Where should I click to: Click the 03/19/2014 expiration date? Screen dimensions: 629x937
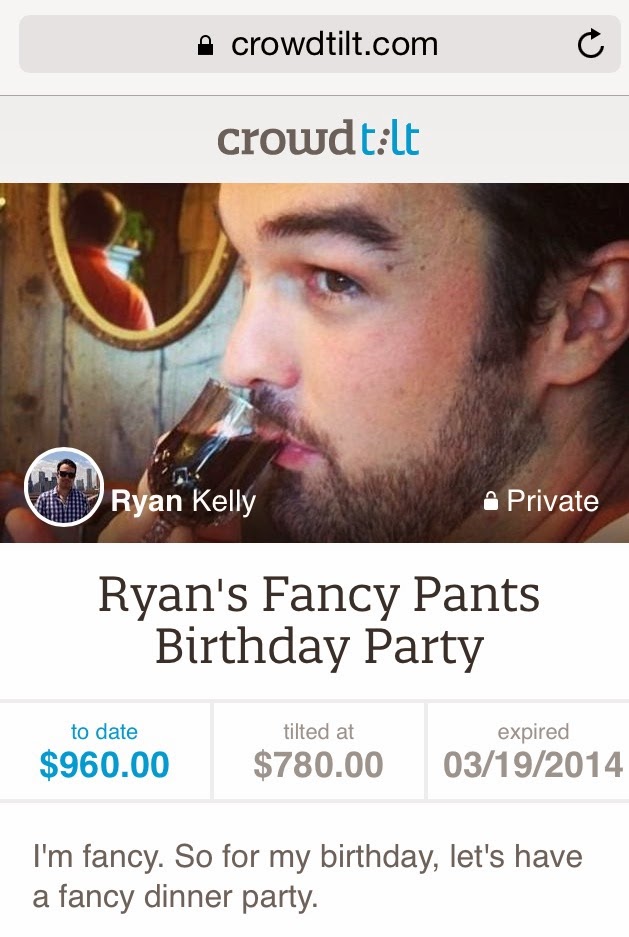[x=533, y=765]
